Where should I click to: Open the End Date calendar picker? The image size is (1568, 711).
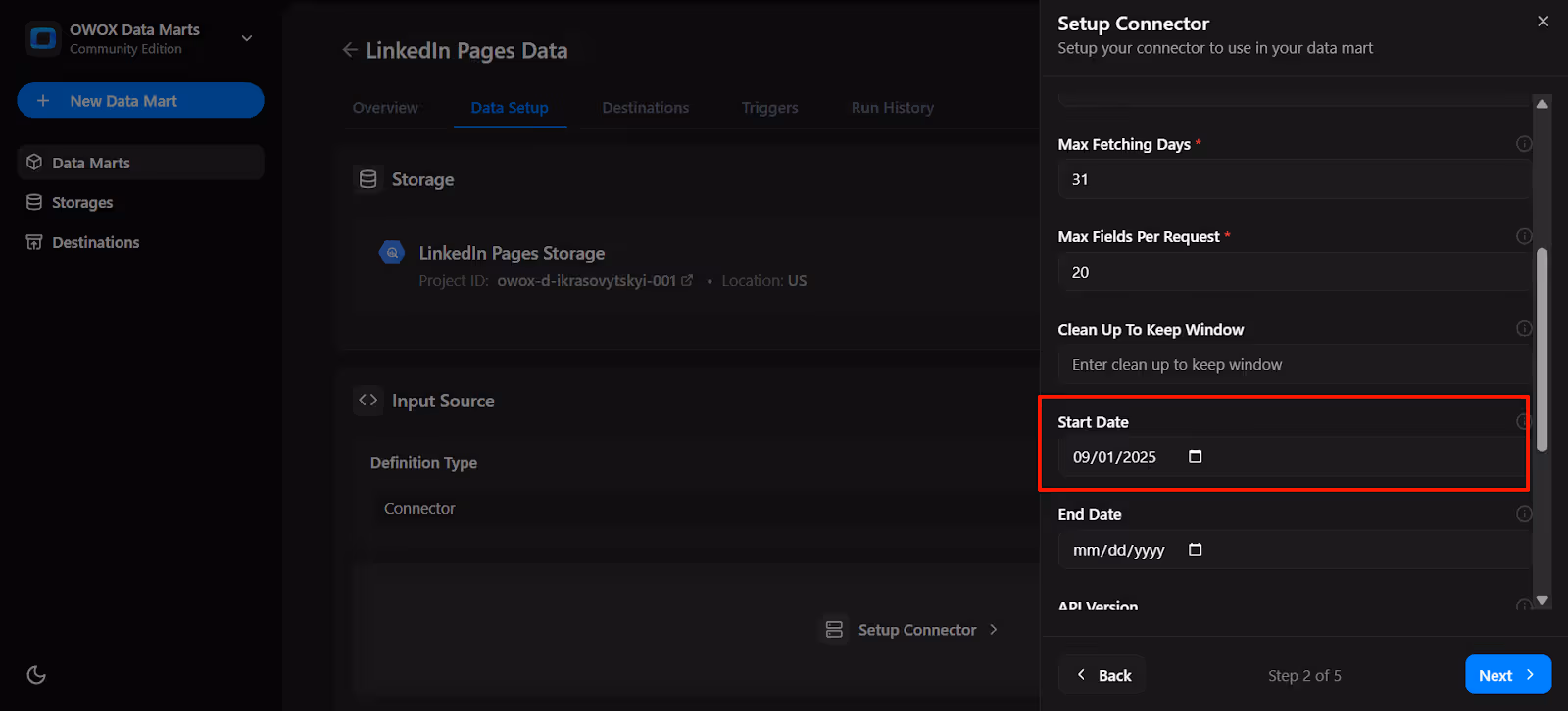pos(1196,549)
